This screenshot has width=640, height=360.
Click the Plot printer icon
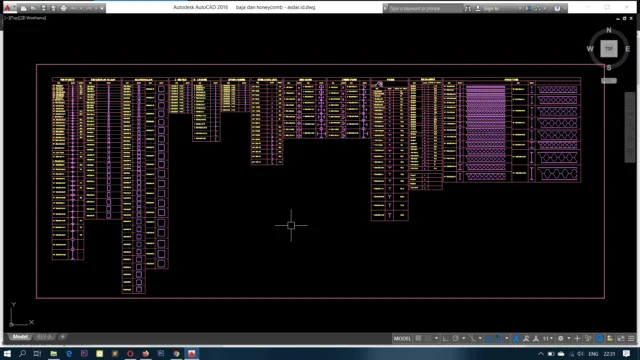pos(64,8)
